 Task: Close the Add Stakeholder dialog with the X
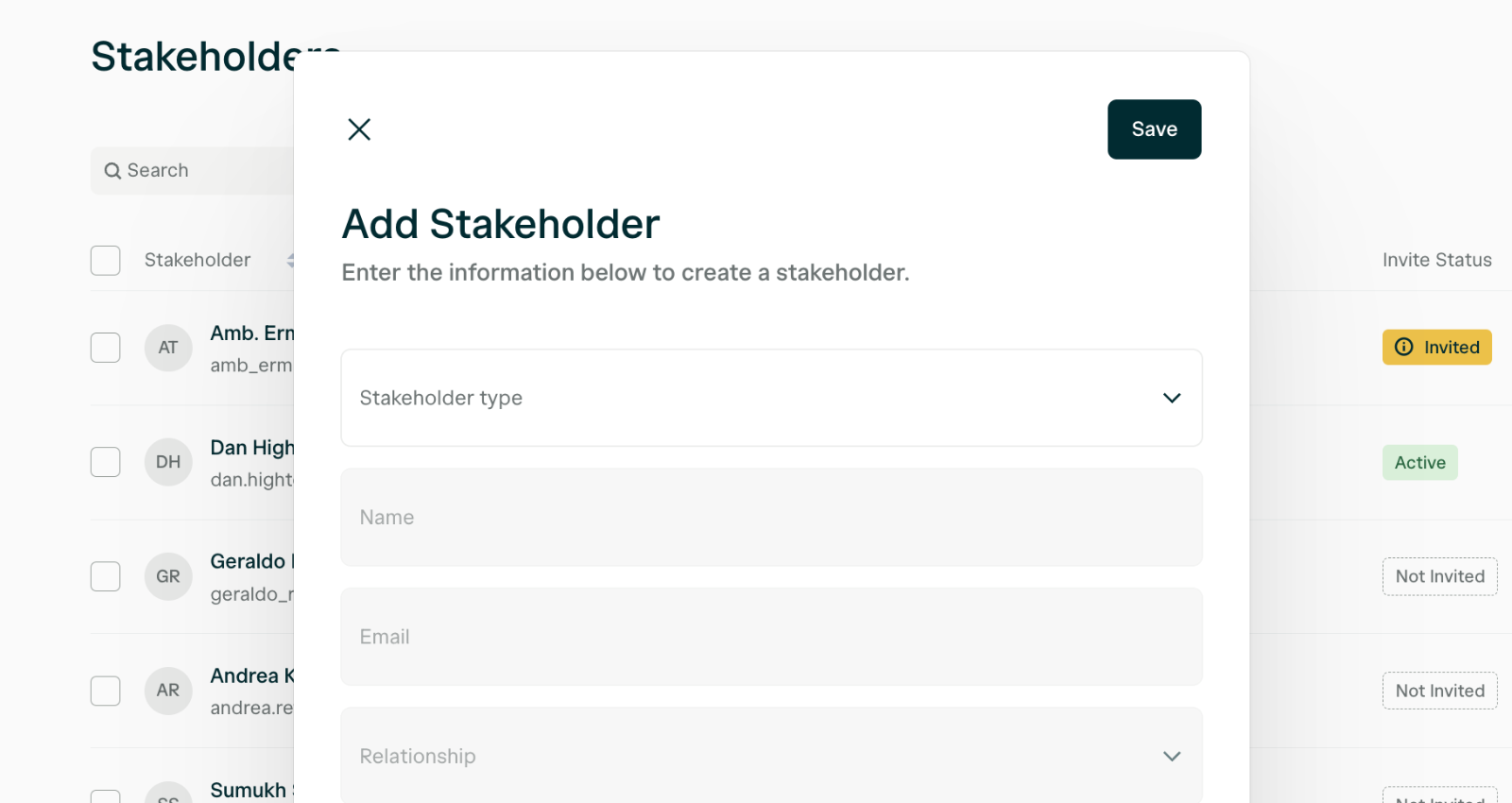pyautogui.click(x=359, y=129)
